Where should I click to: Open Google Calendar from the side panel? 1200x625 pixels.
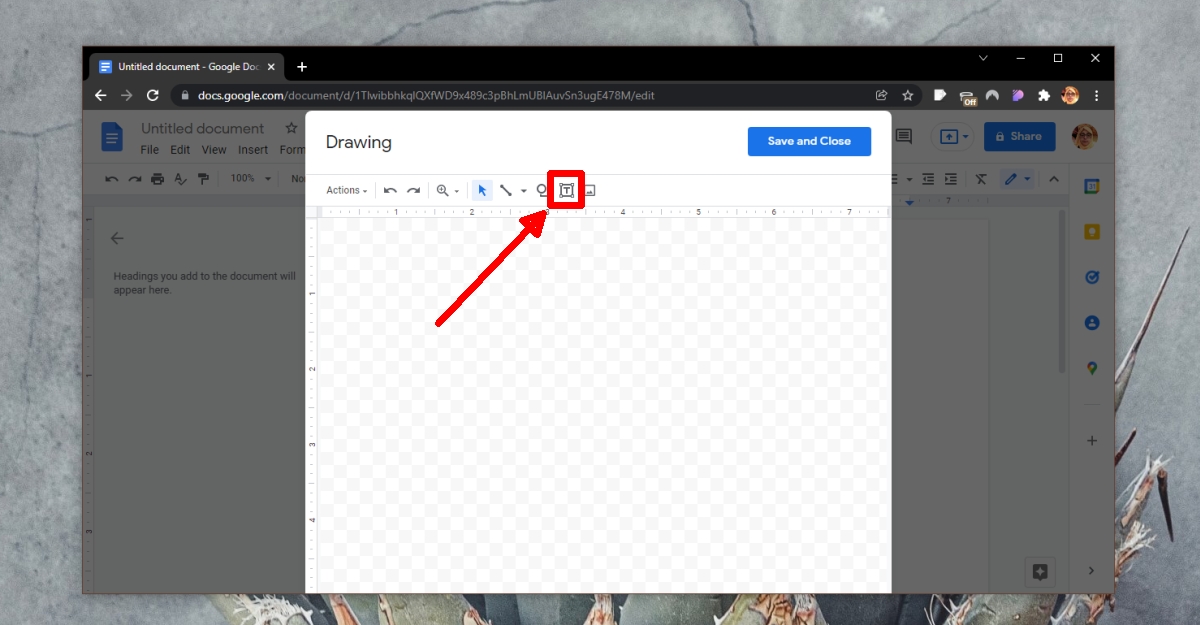point(1092,186)
